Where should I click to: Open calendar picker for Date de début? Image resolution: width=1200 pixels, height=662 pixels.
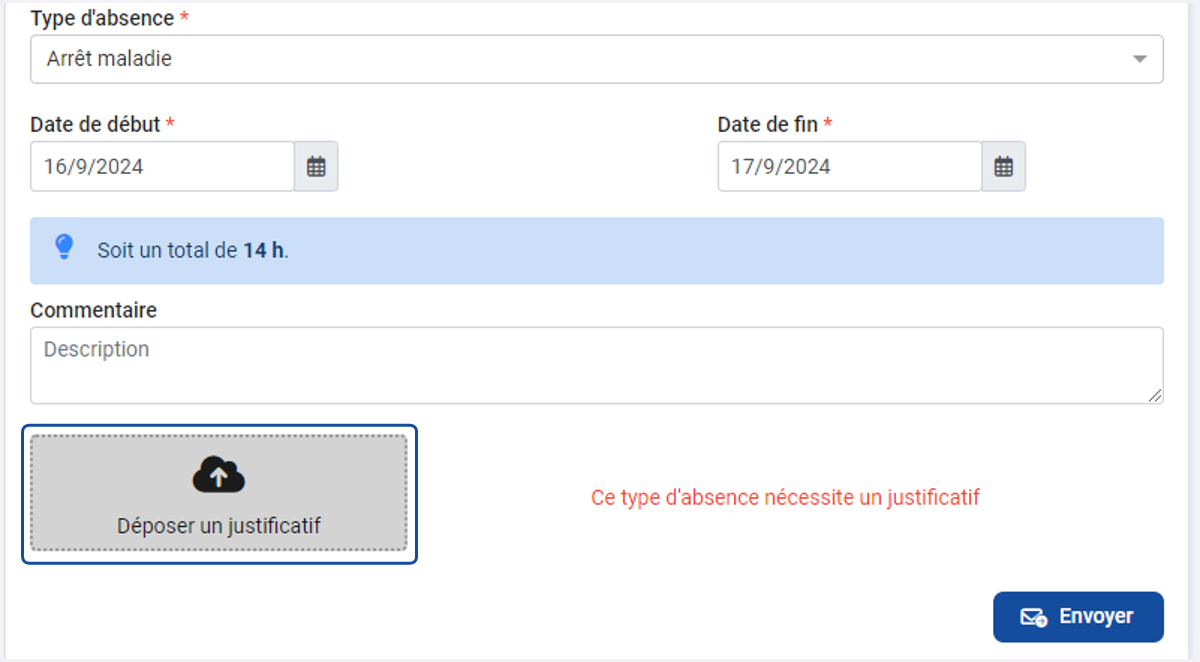(316, 166)
